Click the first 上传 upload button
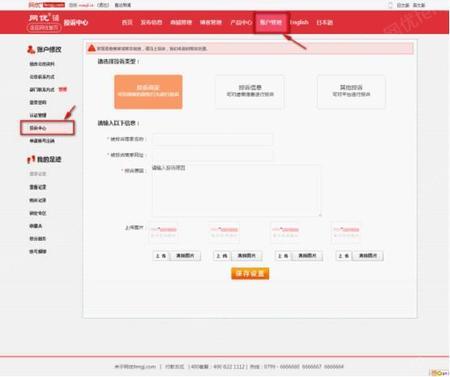Viewport: 450px width, 377px height. [x=161, y=256]
